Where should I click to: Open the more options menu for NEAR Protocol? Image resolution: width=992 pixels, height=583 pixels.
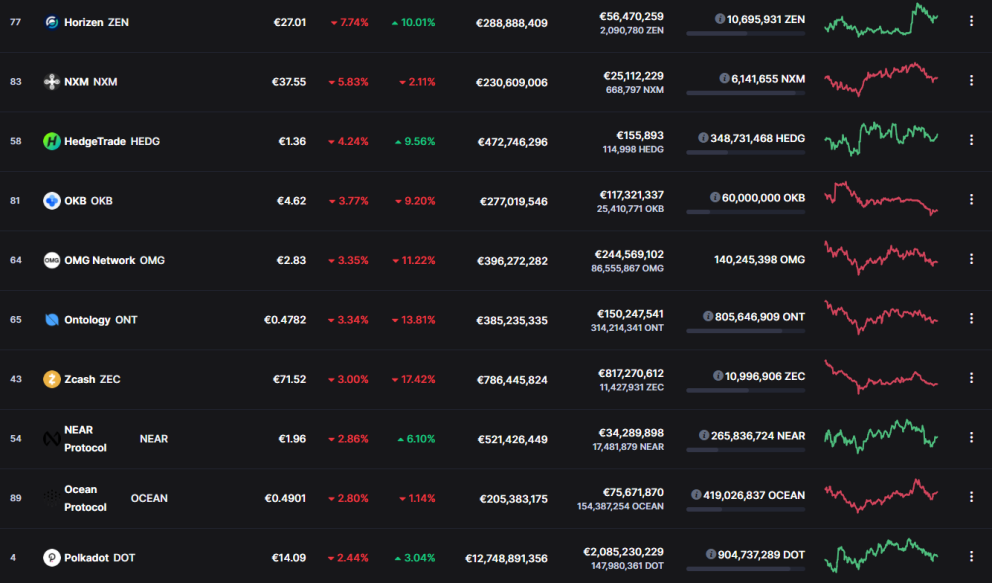pos(971,437)
